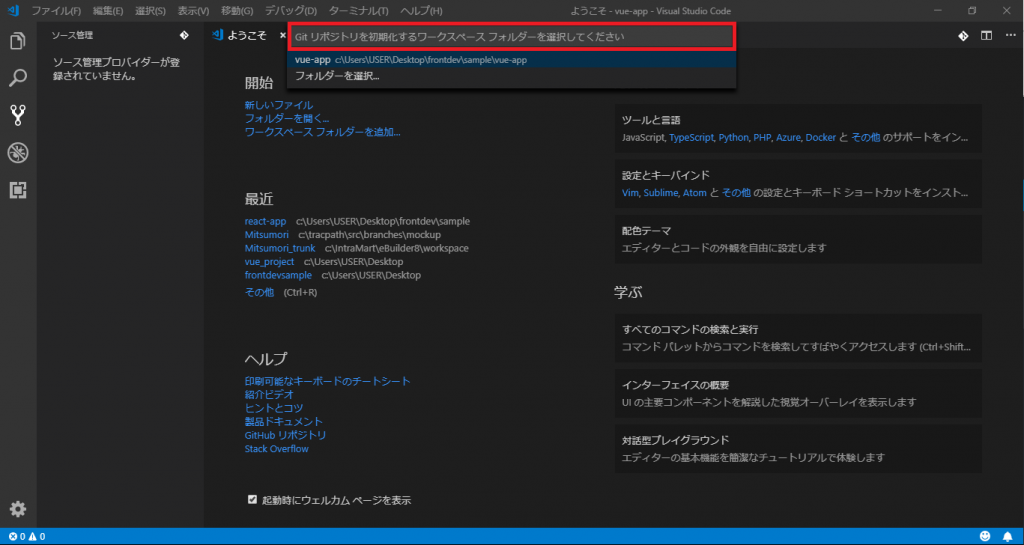
Task: Open recent project Mitsumori_trunk
Action: click(280, 248)
